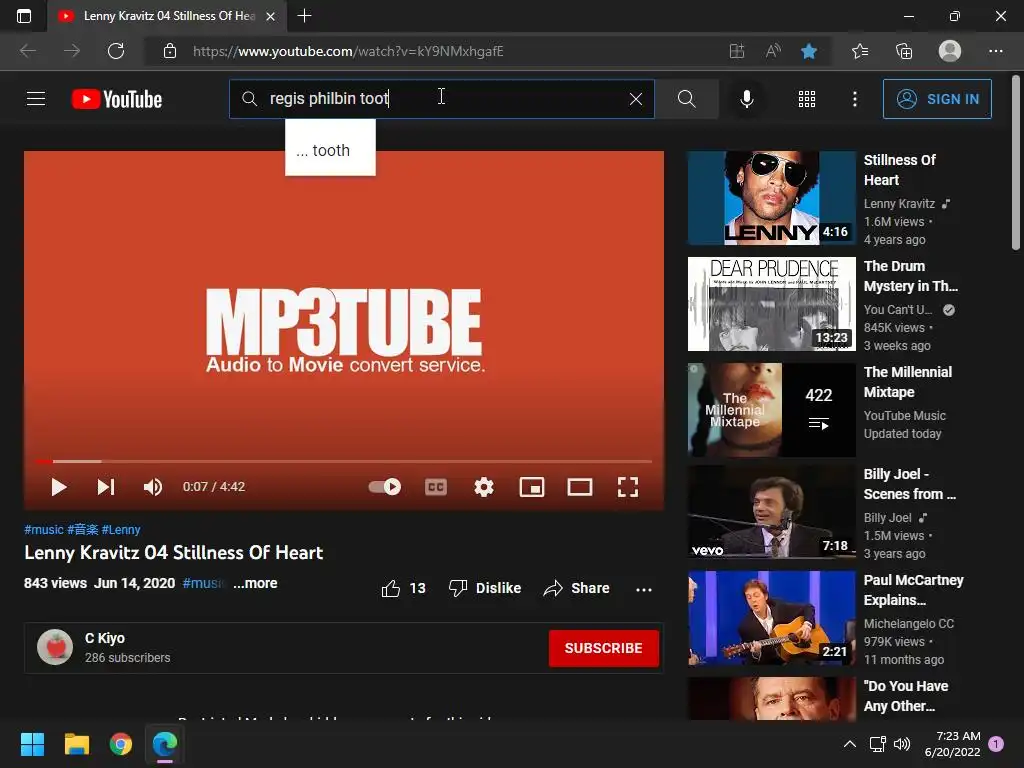
Task: Open the Windows Start menu
Action: tap(32, 744)
